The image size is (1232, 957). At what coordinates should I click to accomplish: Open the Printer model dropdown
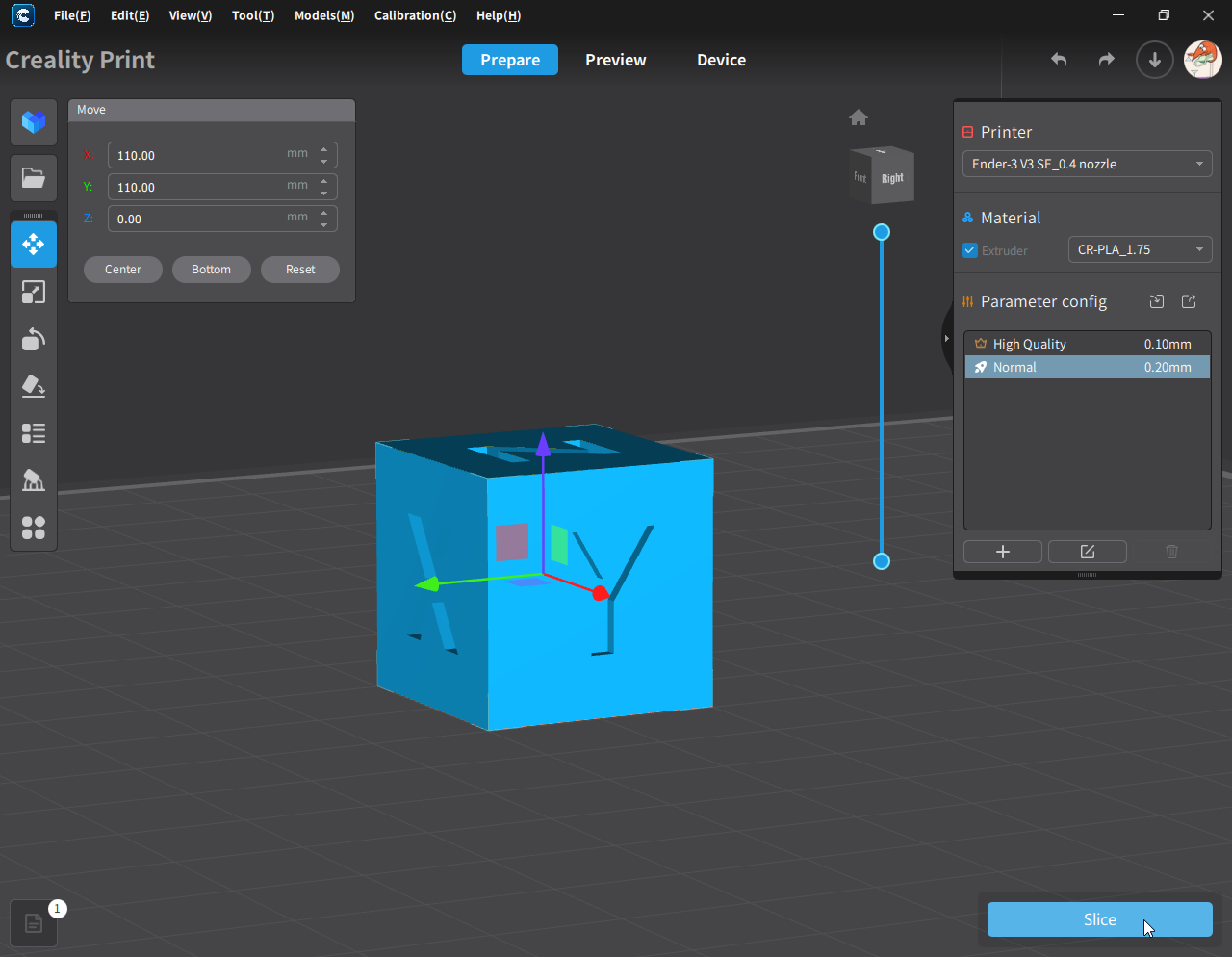pyautogui.click(x=1088, y=164)
